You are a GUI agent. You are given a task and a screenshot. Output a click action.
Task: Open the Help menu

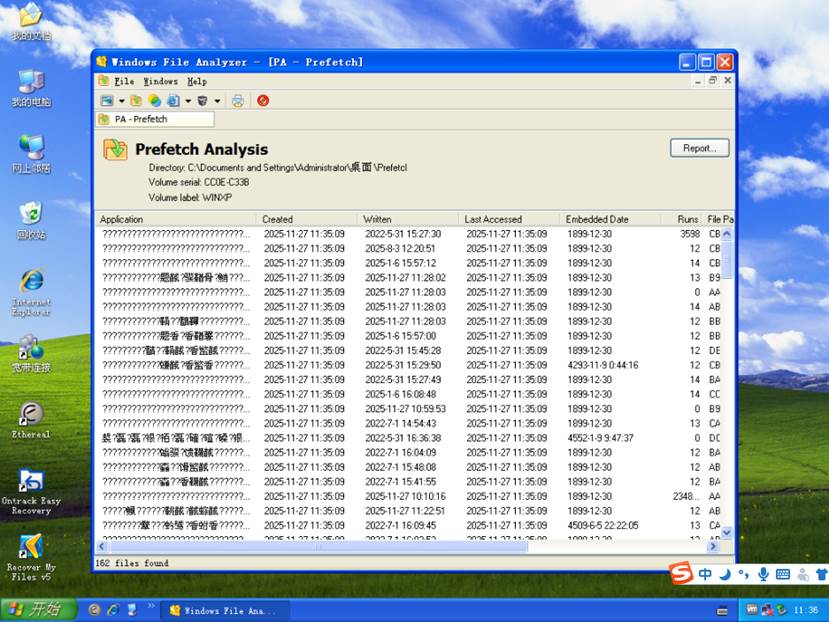[x=197, y=81]
